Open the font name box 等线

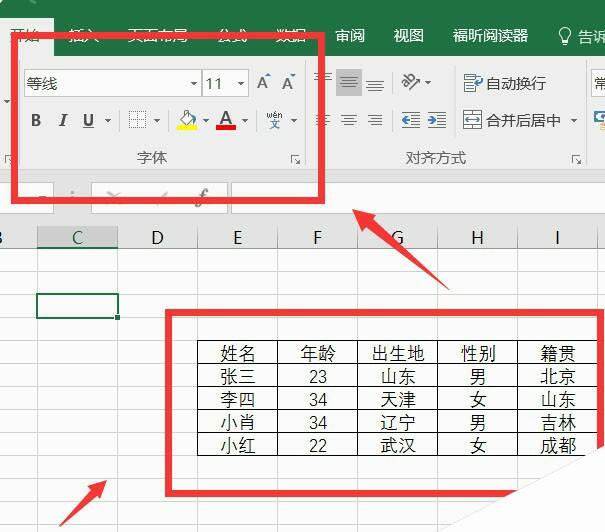point(112,83)
